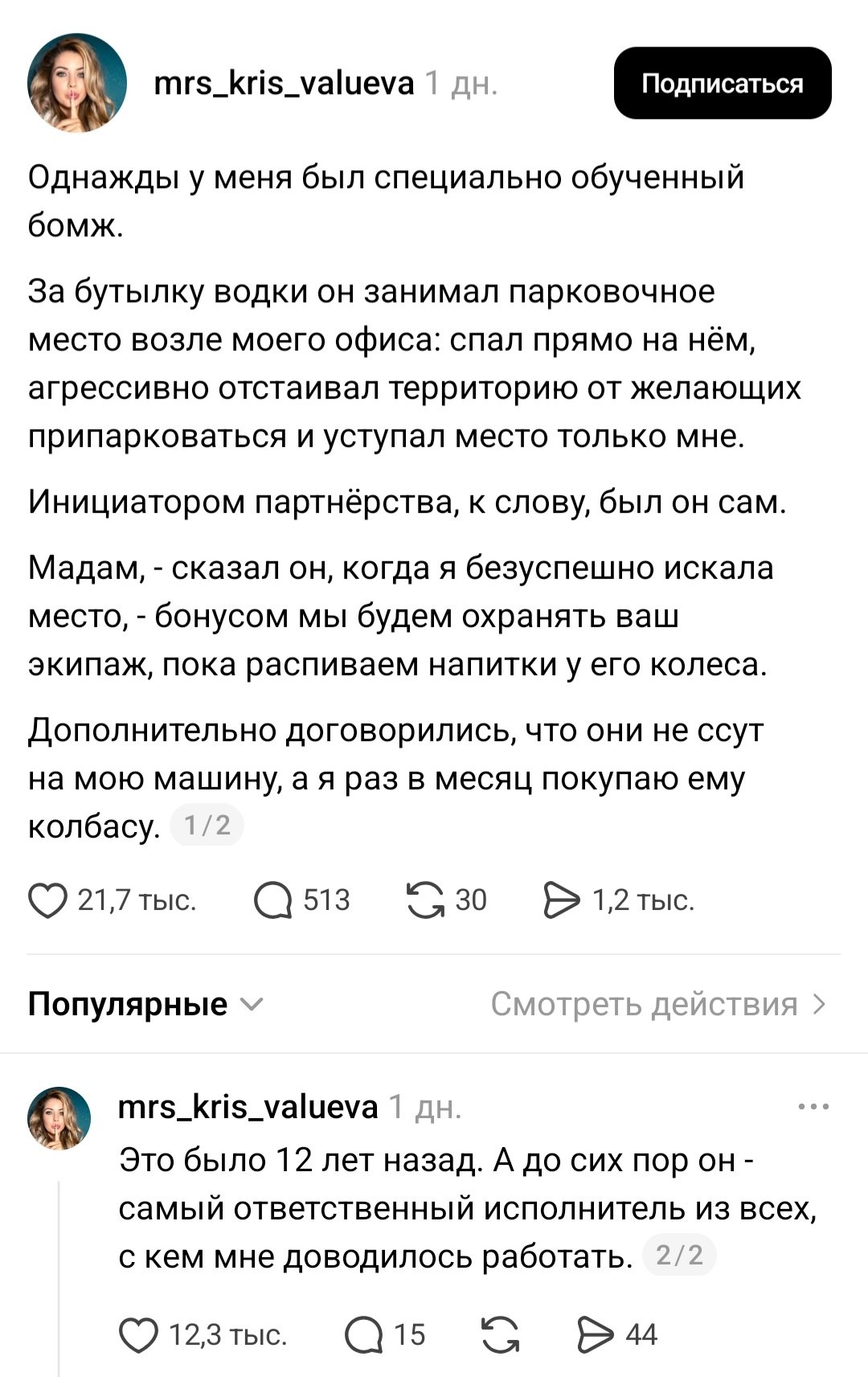Image resolution: width=868 pixels, height=1377 pixels.
Task: Repost the main post
Action: [425, 900]
